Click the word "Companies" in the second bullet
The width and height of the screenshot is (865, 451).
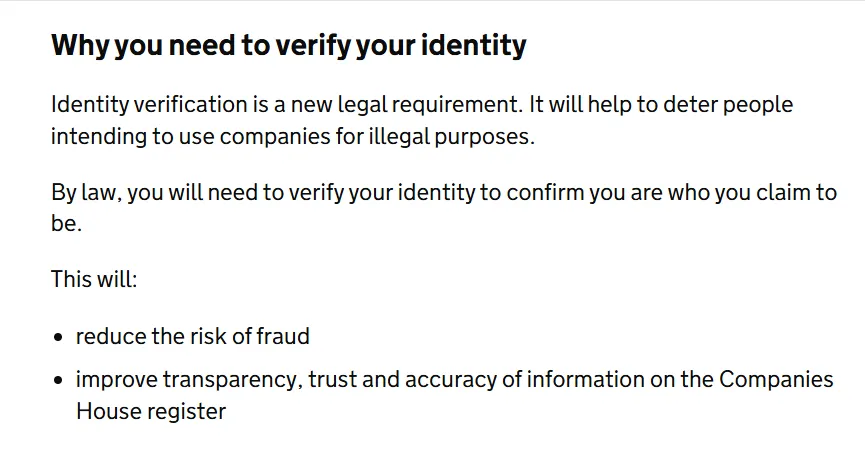(776, 381)
